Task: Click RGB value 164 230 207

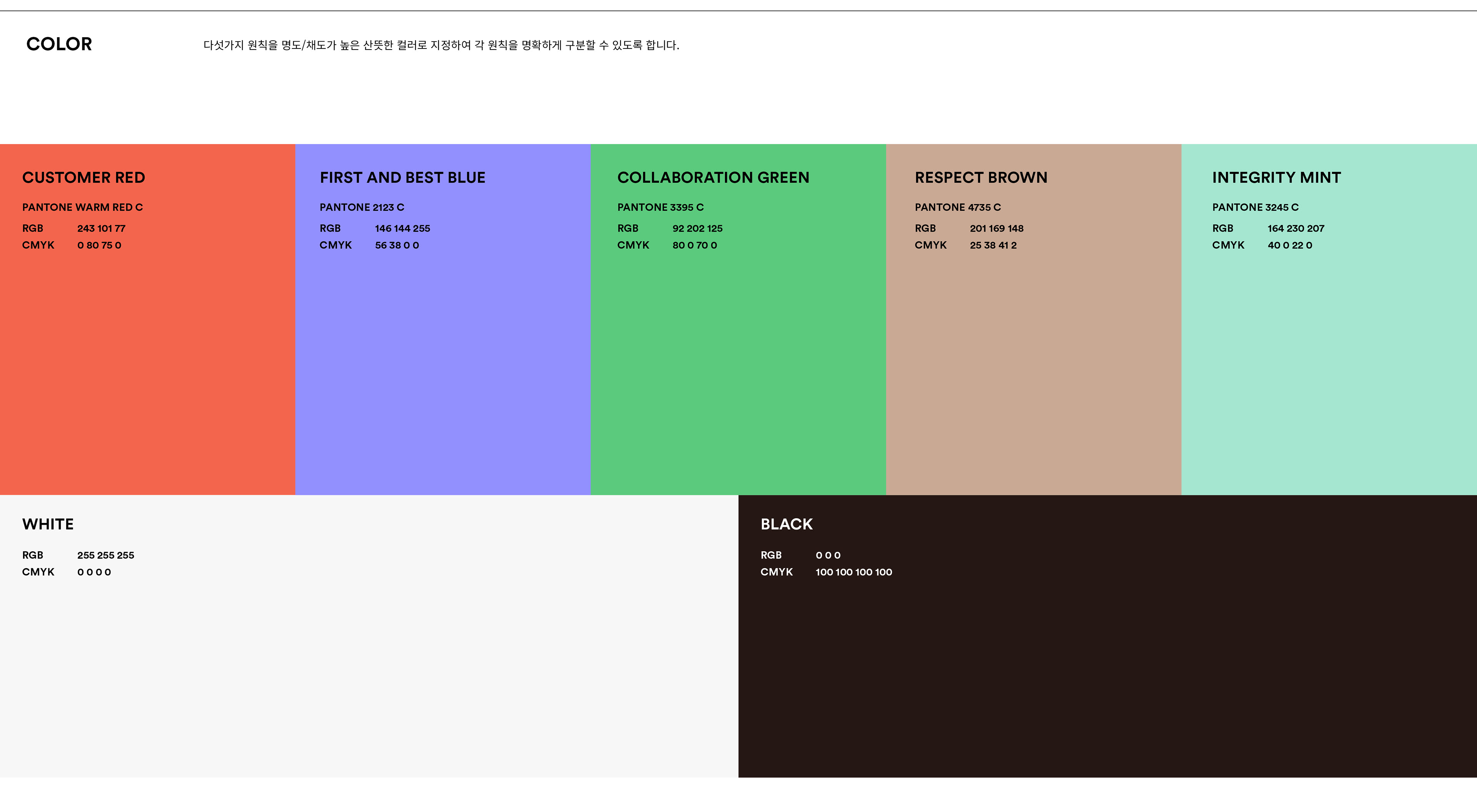Action: pyautogui.click(x=1296, y=228)
